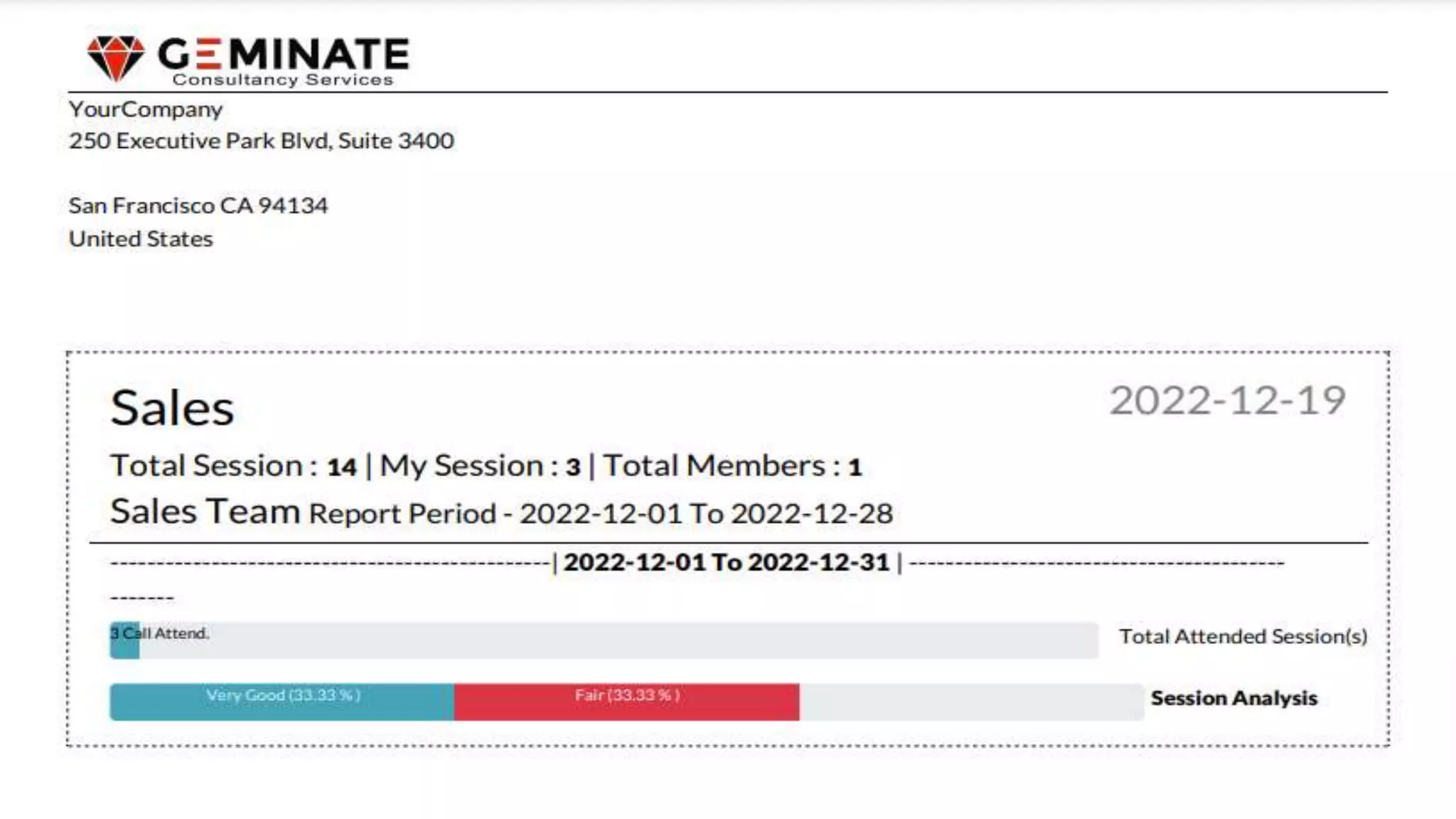Click the San Francisco CA 94134 line

(198, 205)
